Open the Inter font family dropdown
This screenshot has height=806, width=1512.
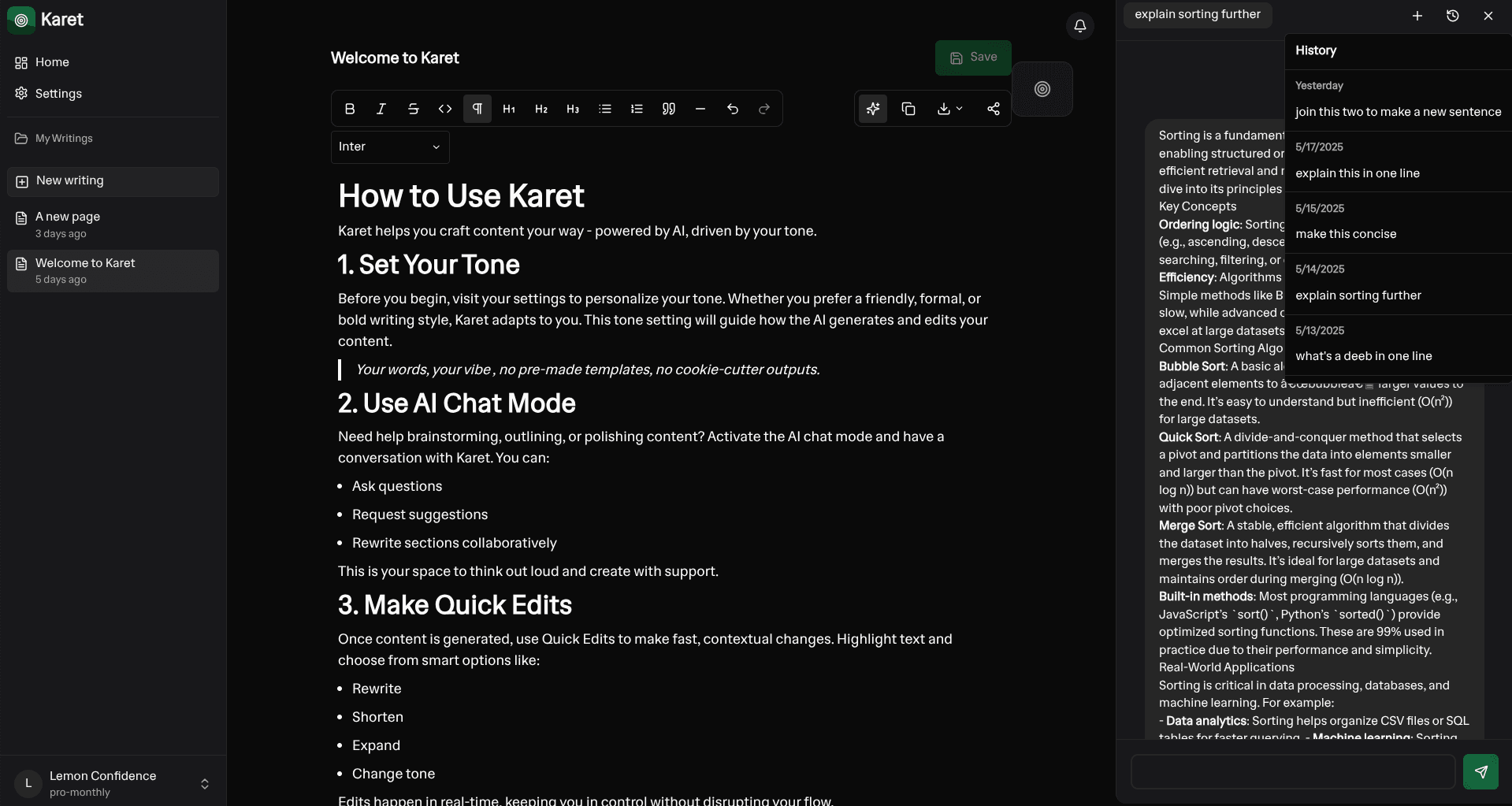point(390,147)
